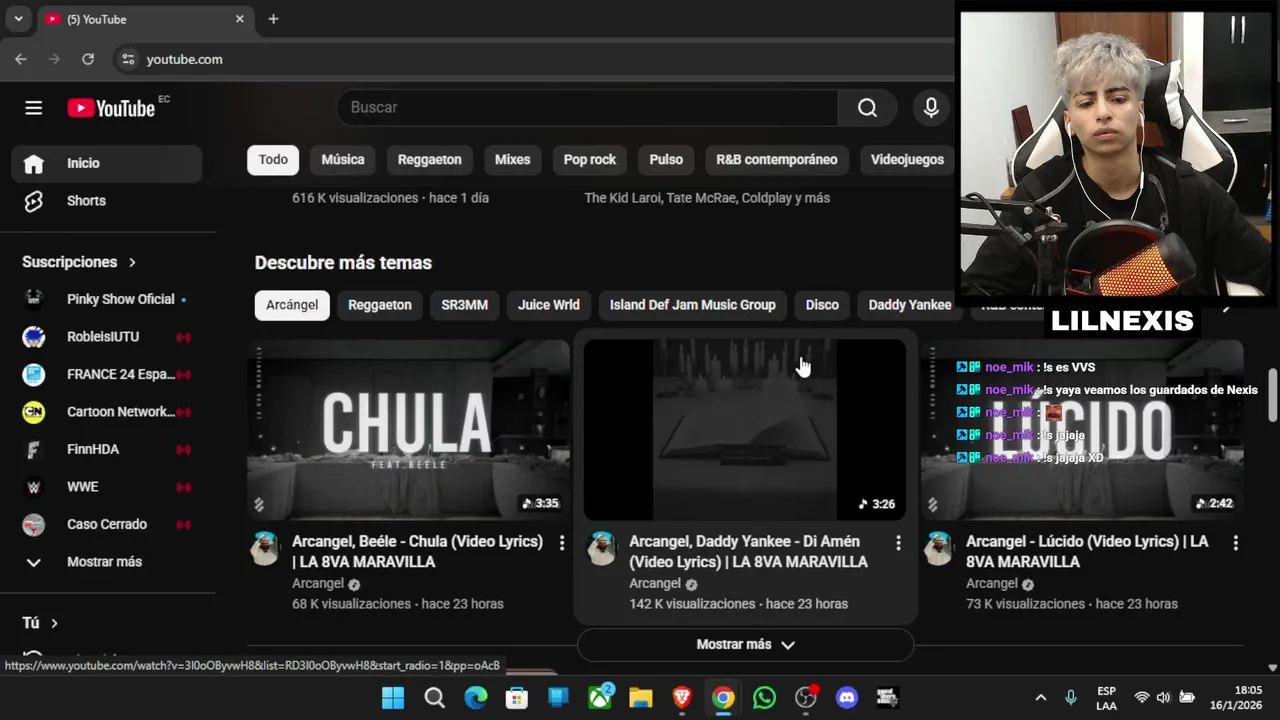Open Windows Start menu

coord(393,698)
